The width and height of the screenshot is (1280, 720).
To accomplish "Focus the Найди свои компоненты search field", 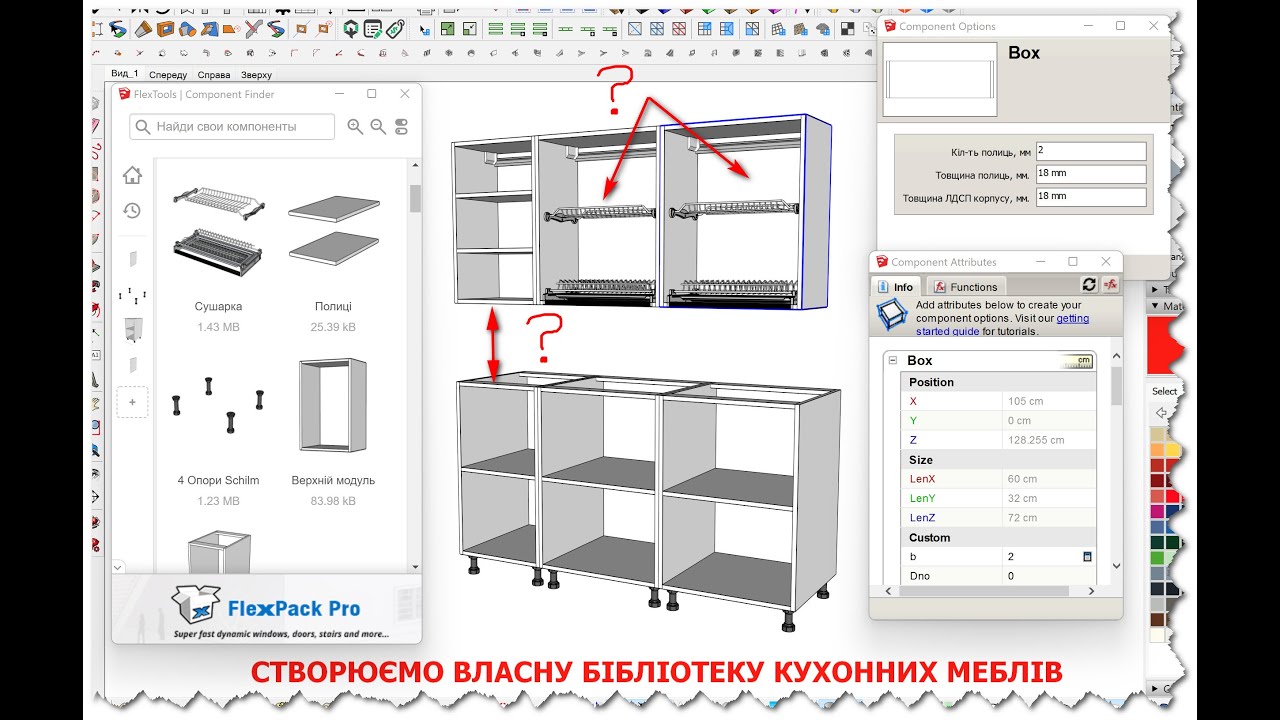I will coord(232,127).
